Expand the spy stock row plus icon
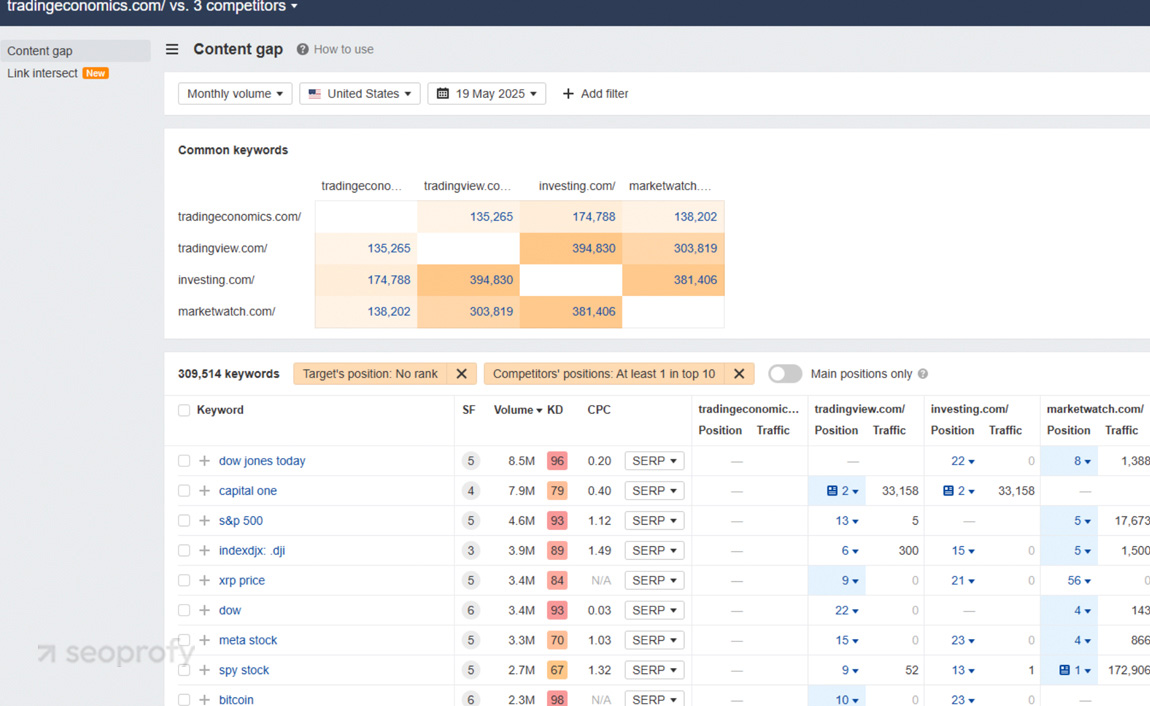 [x=205, y=670]
